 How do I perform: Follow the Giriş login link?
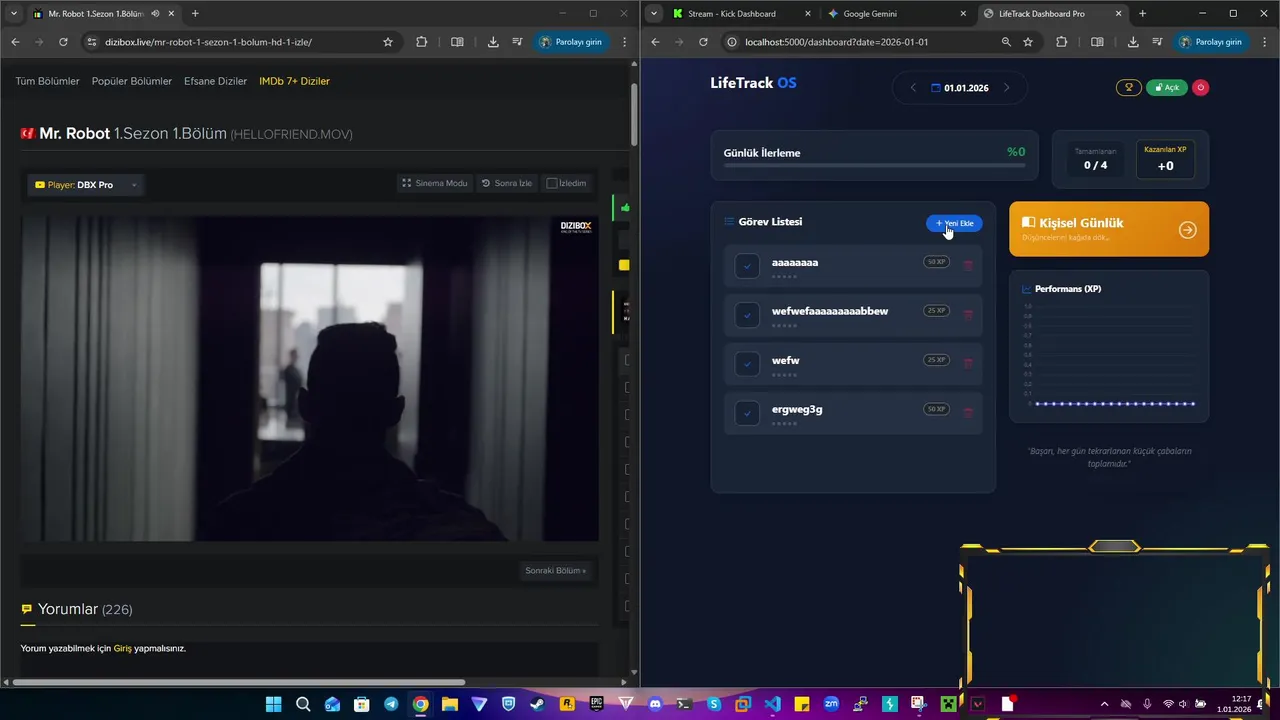pos(122,648)
